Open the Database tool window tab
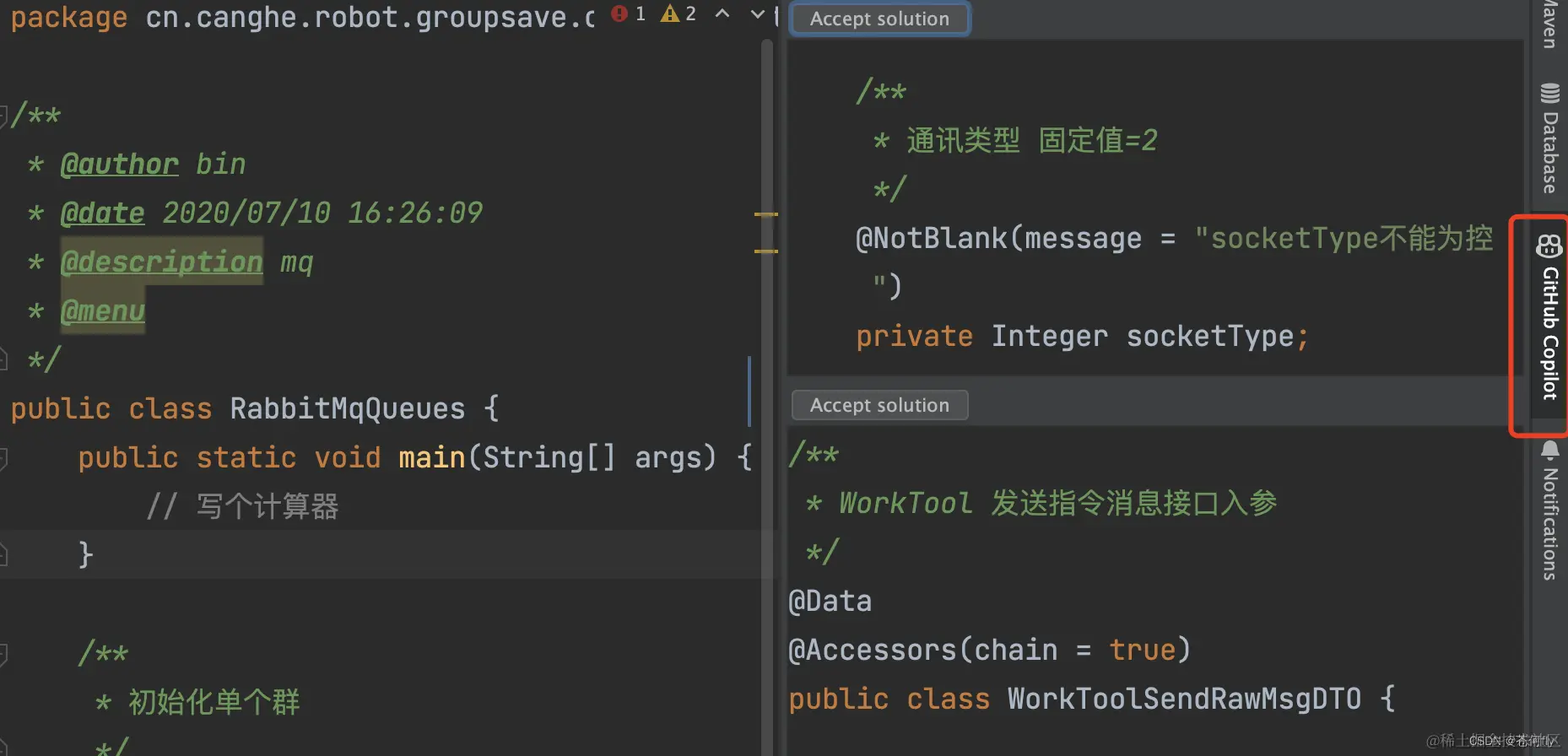Screen dimensions: 1568x756 click(1549, 138)
